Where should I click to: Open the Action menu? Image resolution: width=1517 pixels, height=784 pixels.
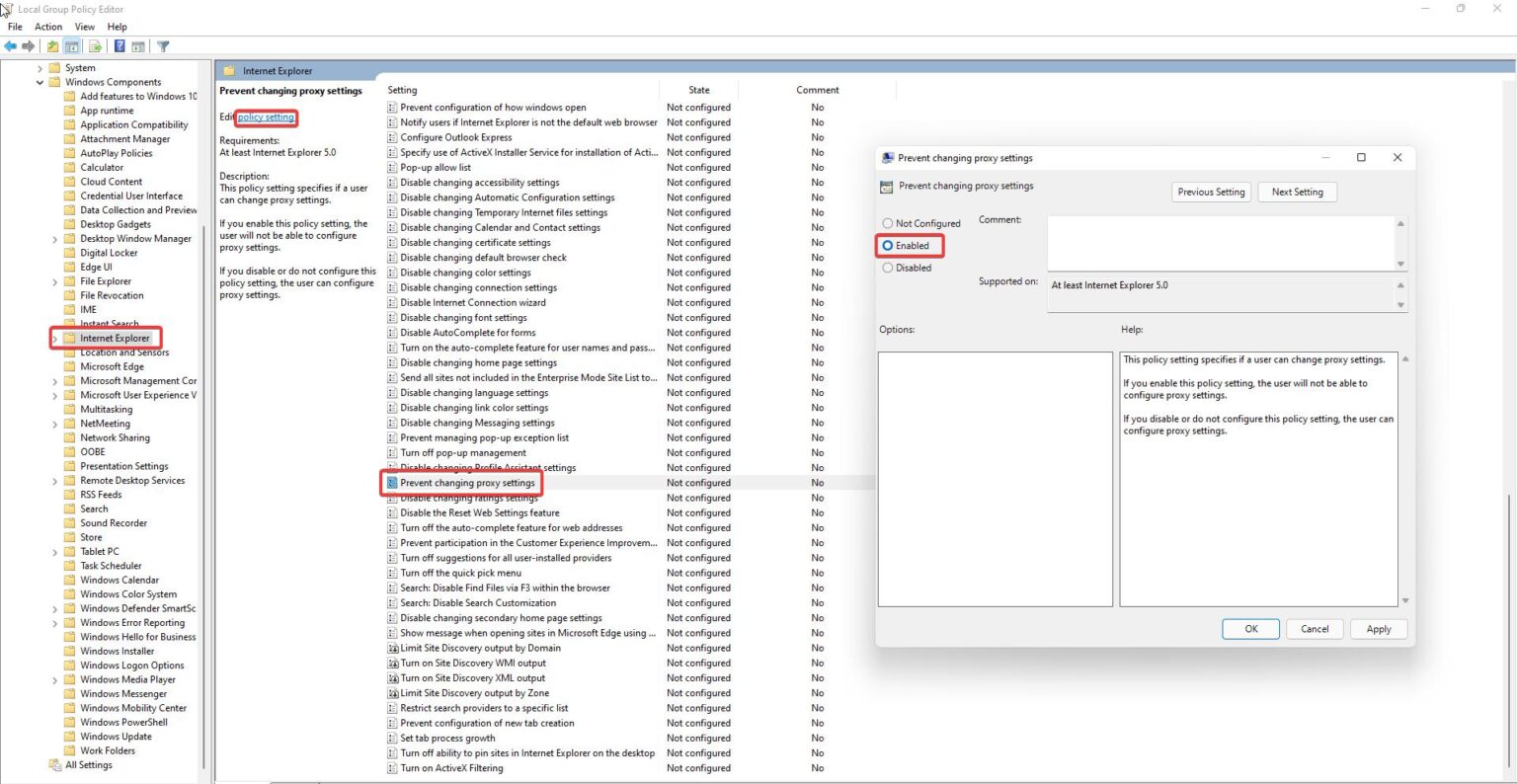[x=47, y=27]
